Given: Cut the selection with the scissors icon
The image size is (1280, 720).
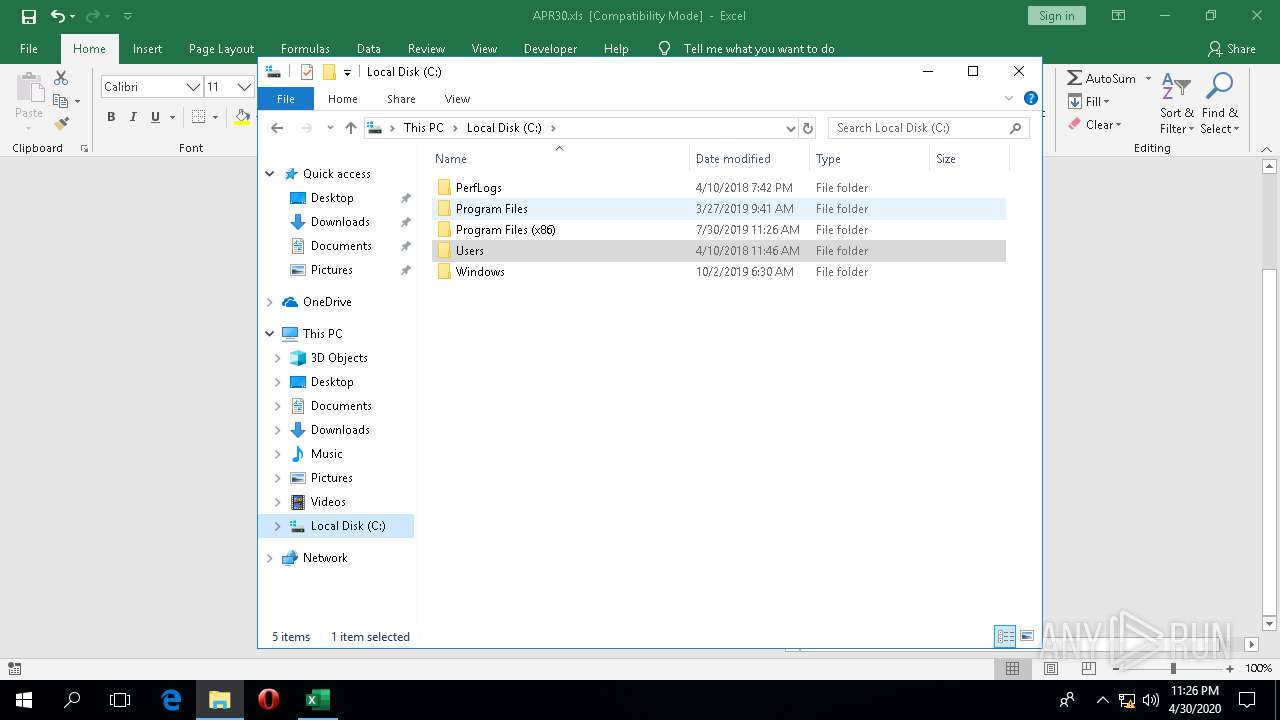Looking at the screenshot, I should (x=61, y=78).
